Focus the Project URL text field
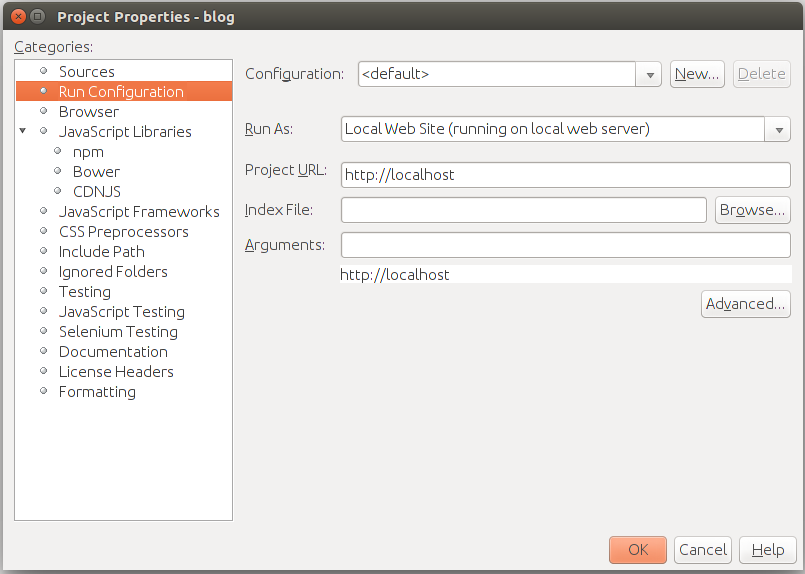This screenshot has height=574, width=805. coord(565,175)
